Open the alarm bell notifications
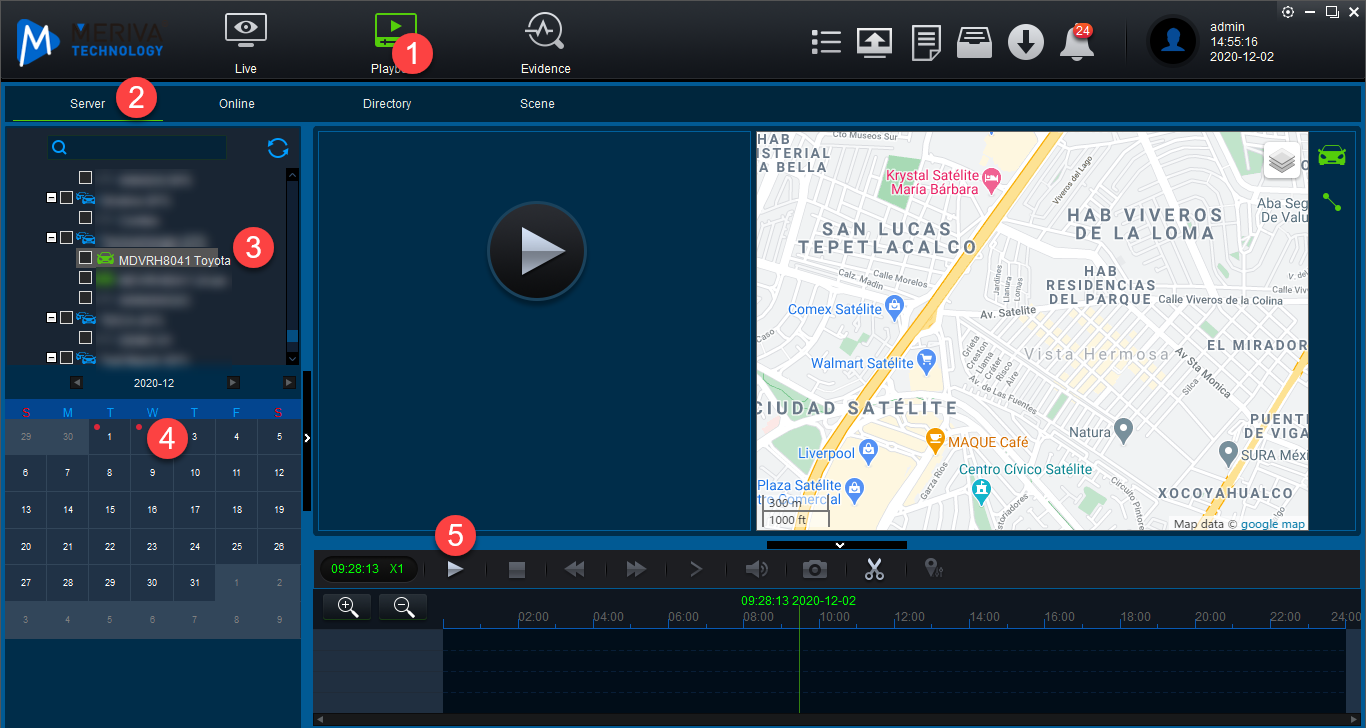 click(x=1076, y=42)
